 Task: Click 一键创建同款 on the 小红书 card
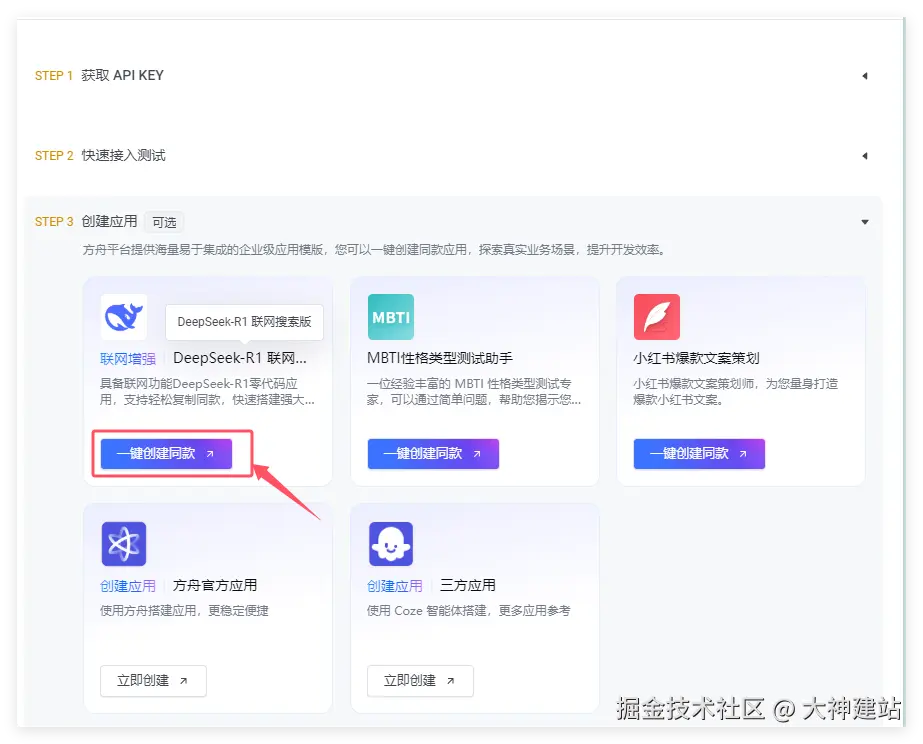click(698, 453)
